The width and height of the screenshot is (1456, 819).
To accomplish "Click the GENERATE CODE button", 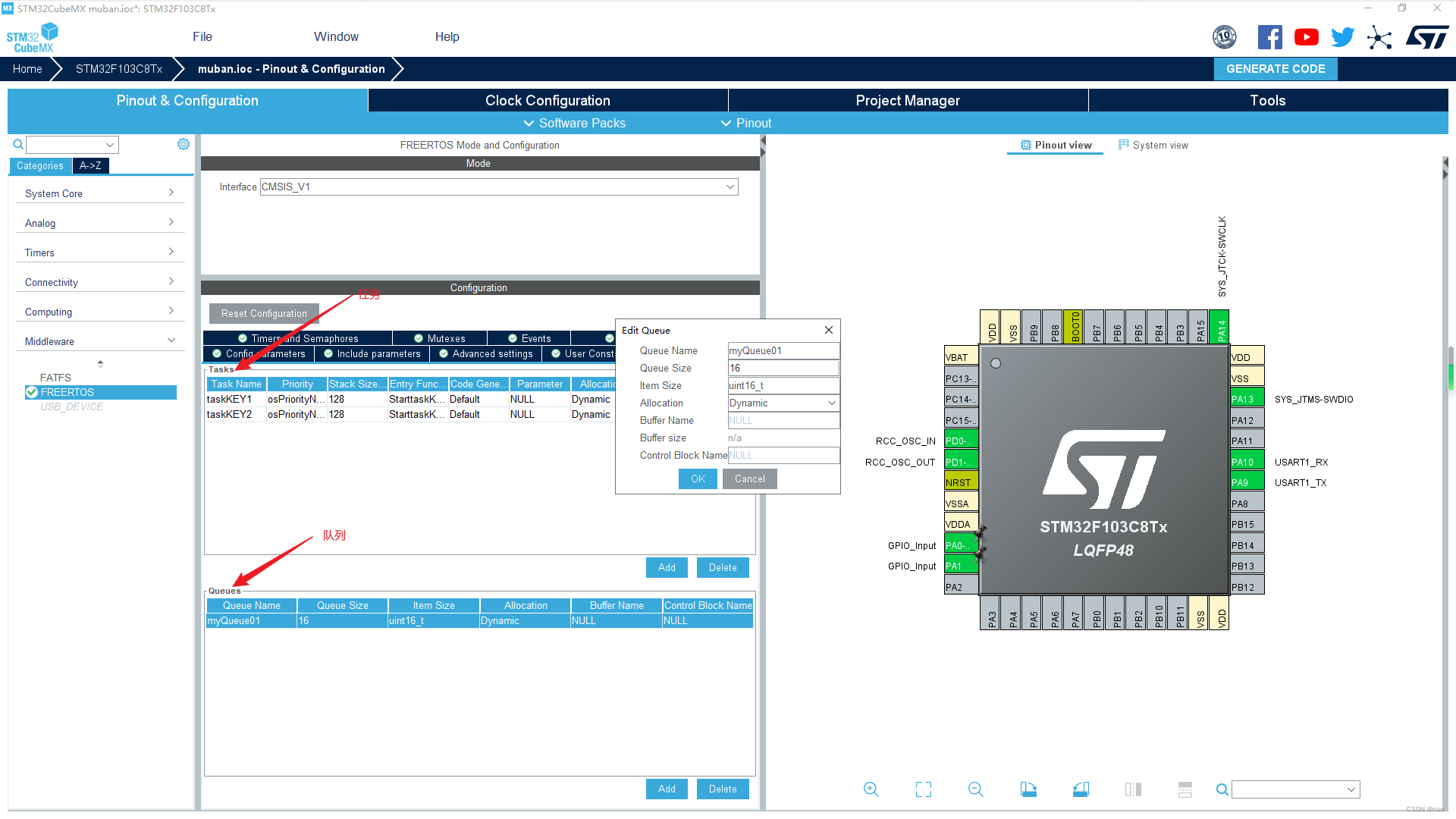I will (x=1276, y=68).
